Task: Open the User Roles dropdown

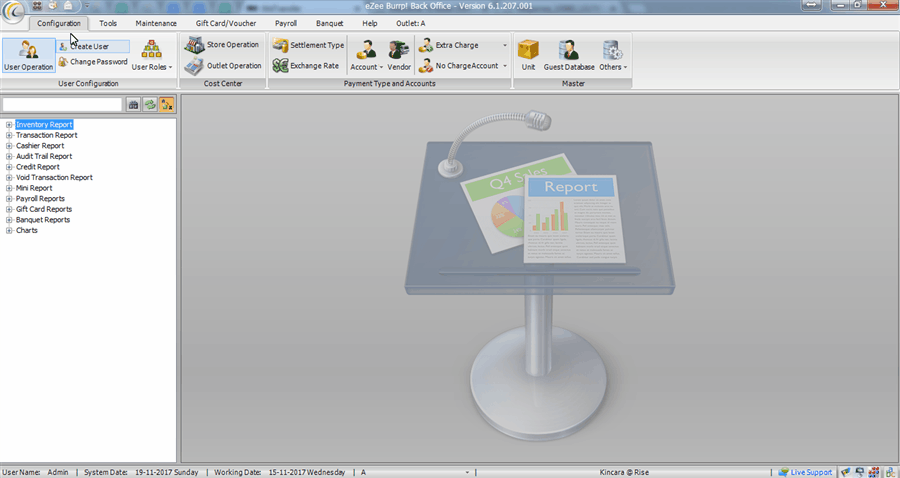Action: click(x=152, y=55)
